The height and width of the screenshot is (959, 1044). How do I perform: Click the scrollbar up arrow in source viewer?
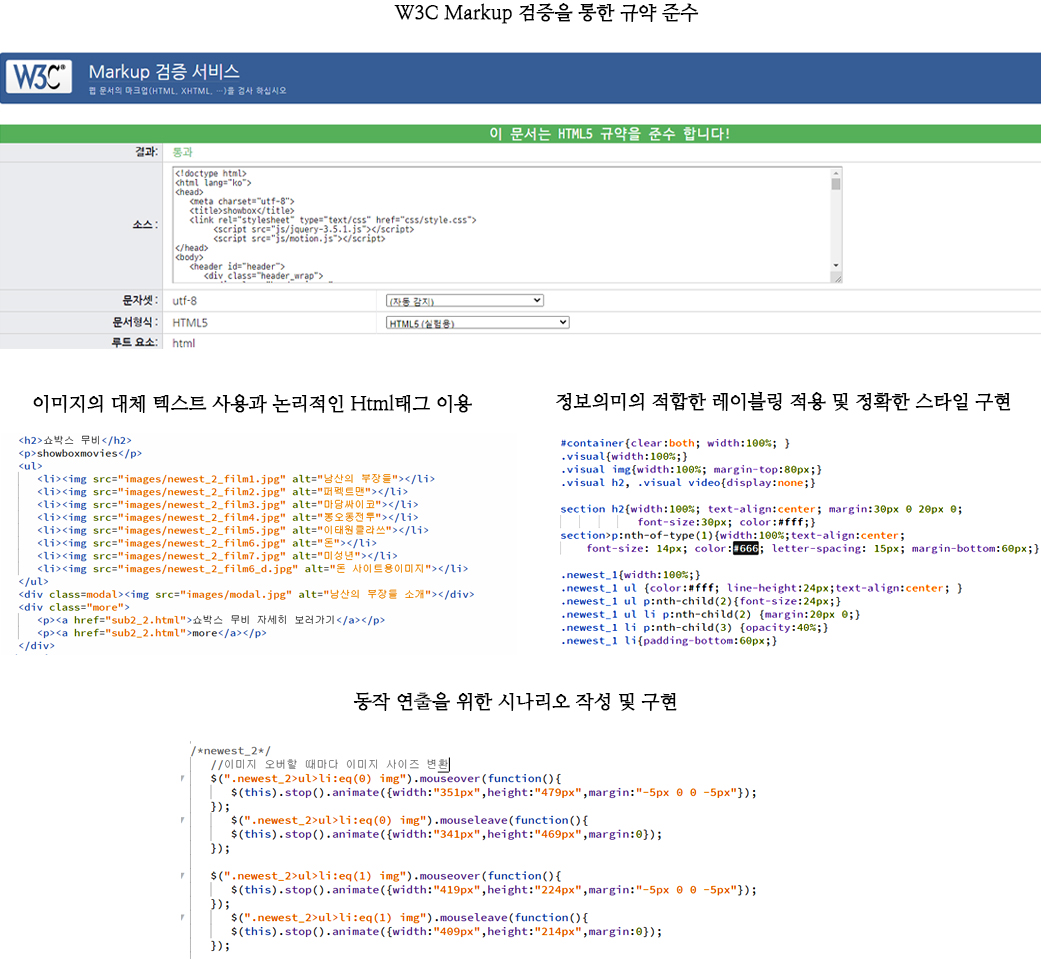click(x=837, y=175)
